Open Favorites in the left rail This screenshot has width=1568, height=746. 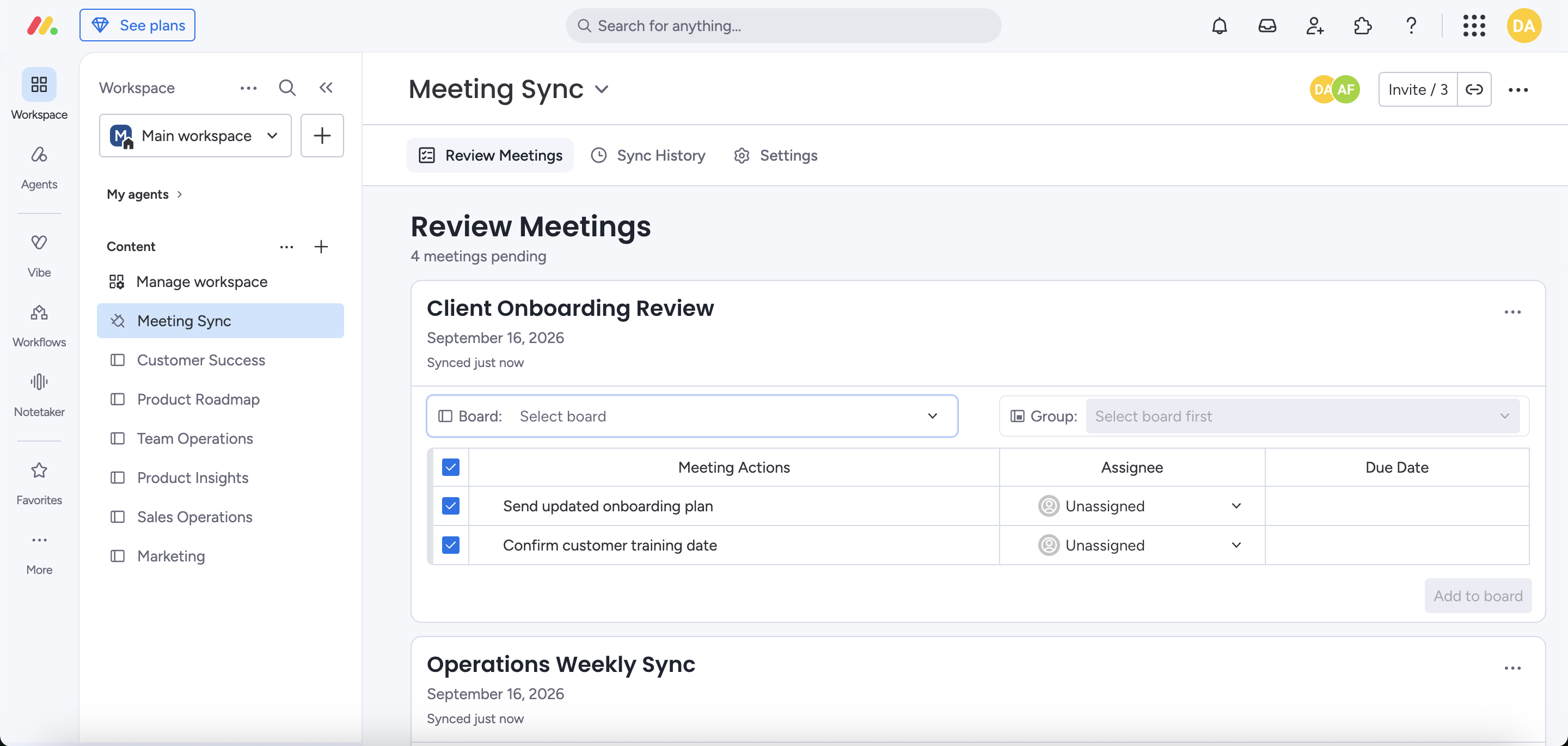click(x=39, y=484)
